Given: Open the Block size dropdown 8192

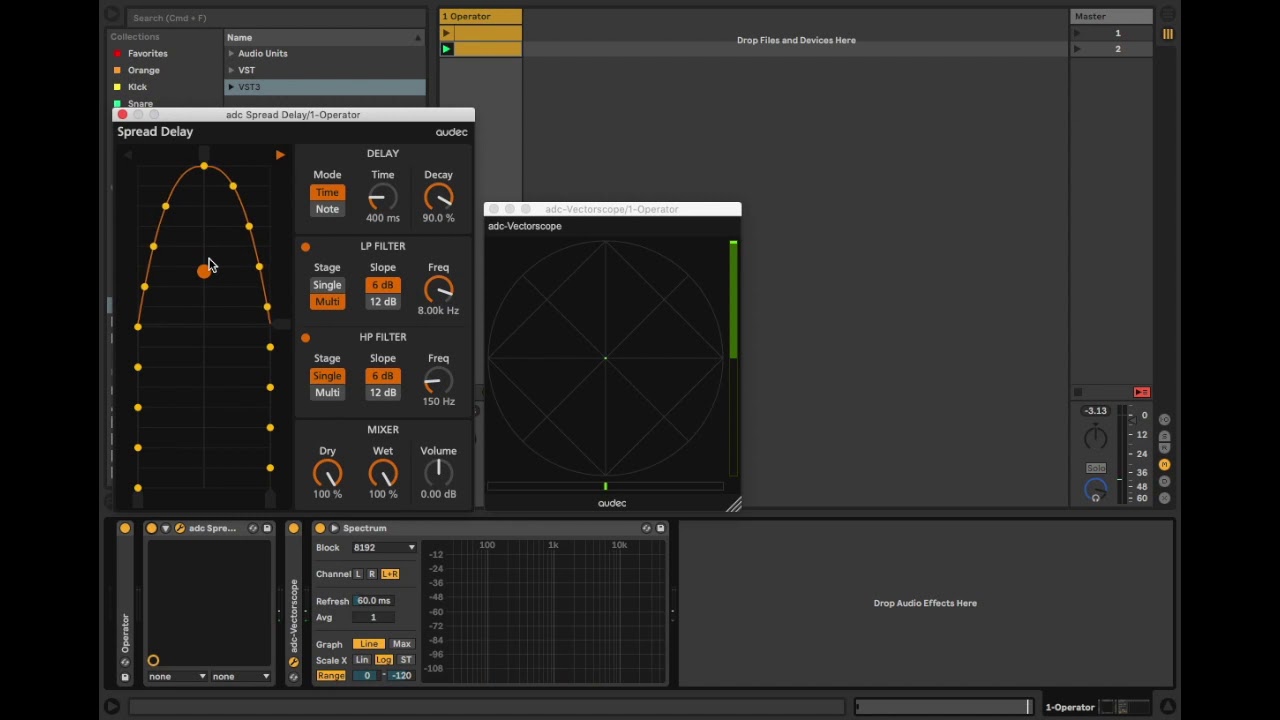Looking at the screenshot, I should coord(384,548).
